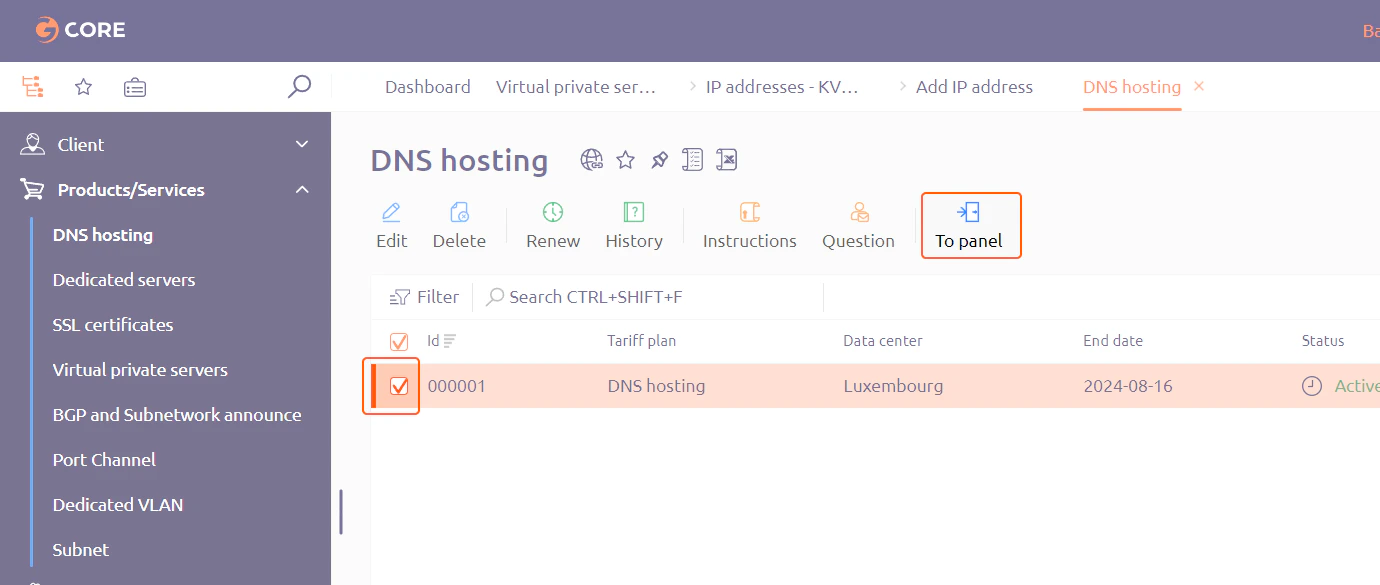Toggle the select-all checkbox in the table header
The width and height of the screenshot is (1380, 585).
pyautogui.click(x=398, y=341)
